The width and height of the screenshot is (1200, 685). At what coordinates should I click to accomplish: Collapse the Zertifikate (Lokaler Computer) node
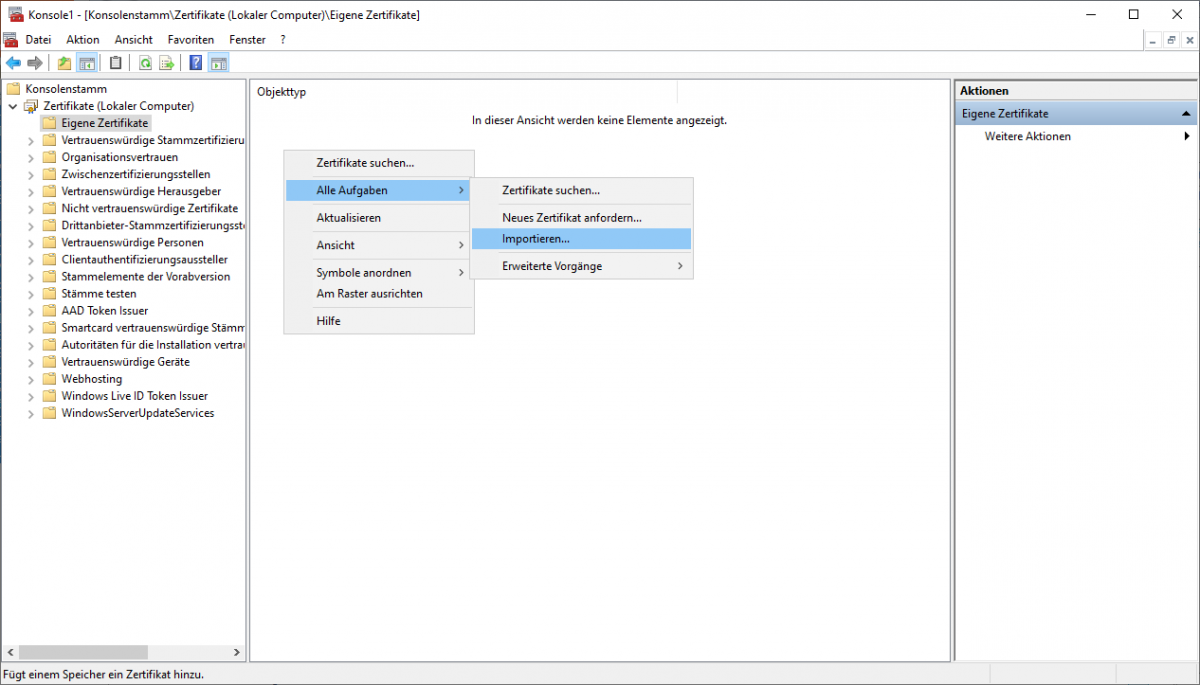(x=13, y=105)
